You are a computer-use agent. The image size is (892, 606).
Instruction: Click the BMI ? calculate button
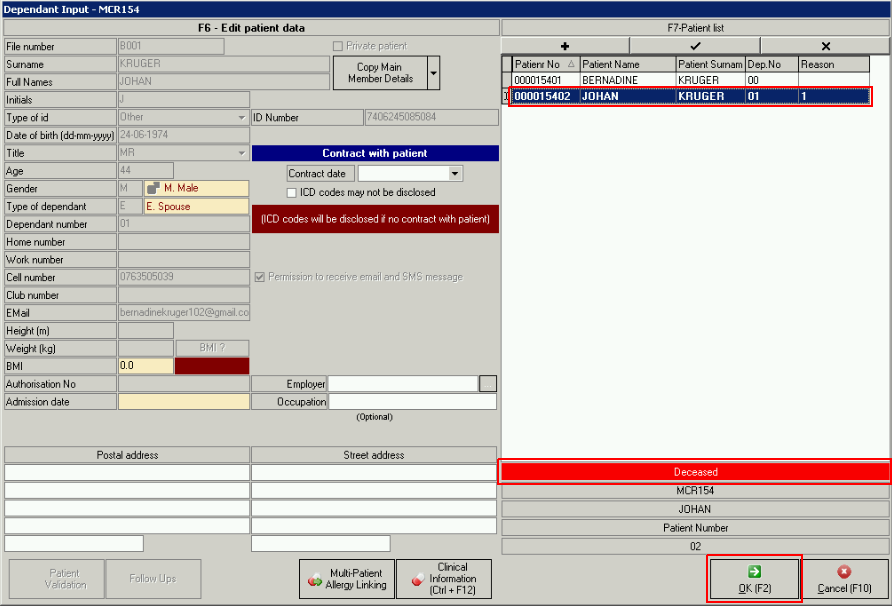tap(212, 348)
